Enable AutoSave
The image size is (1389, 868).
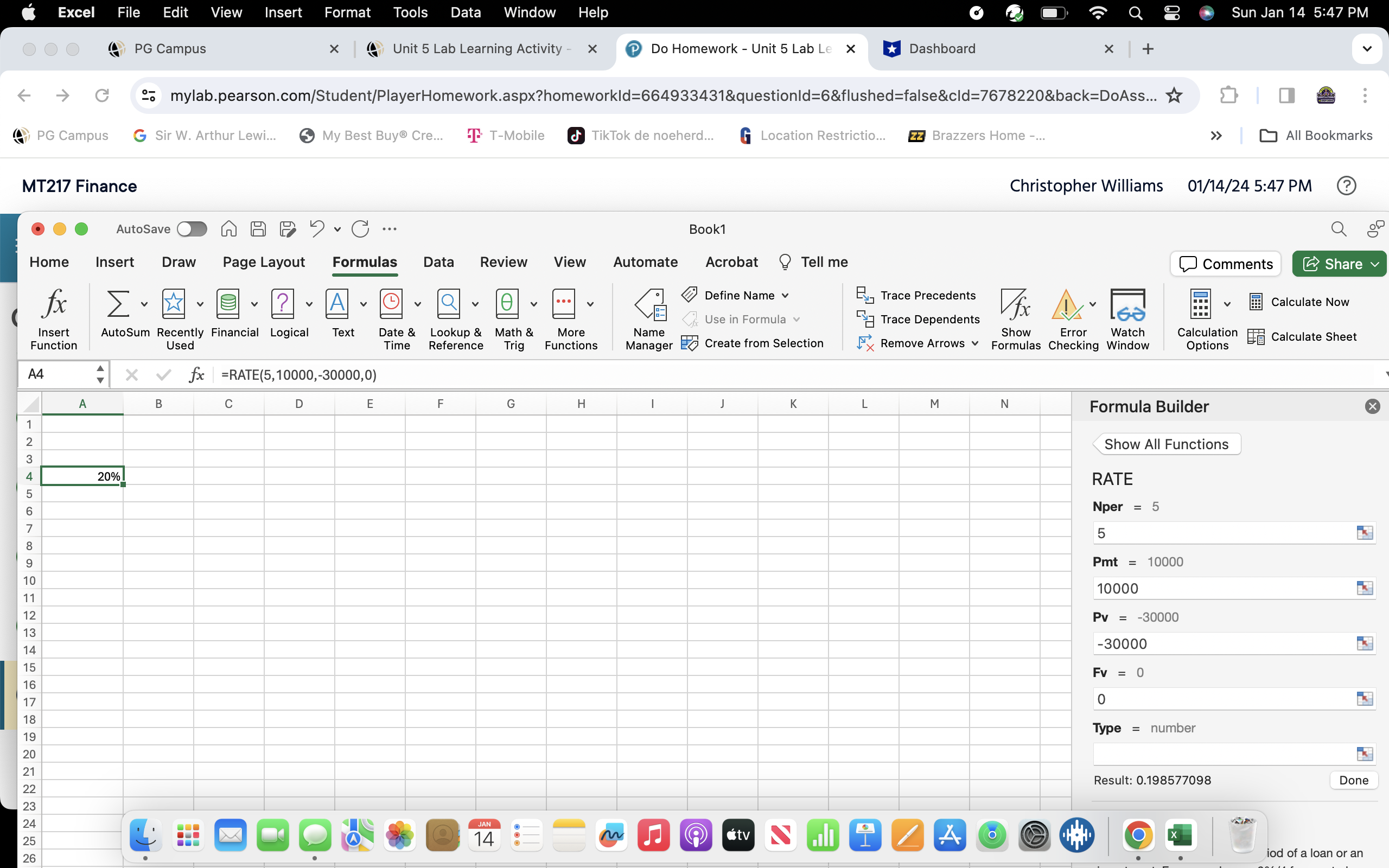pyautogui.click(x=192, y=228)
